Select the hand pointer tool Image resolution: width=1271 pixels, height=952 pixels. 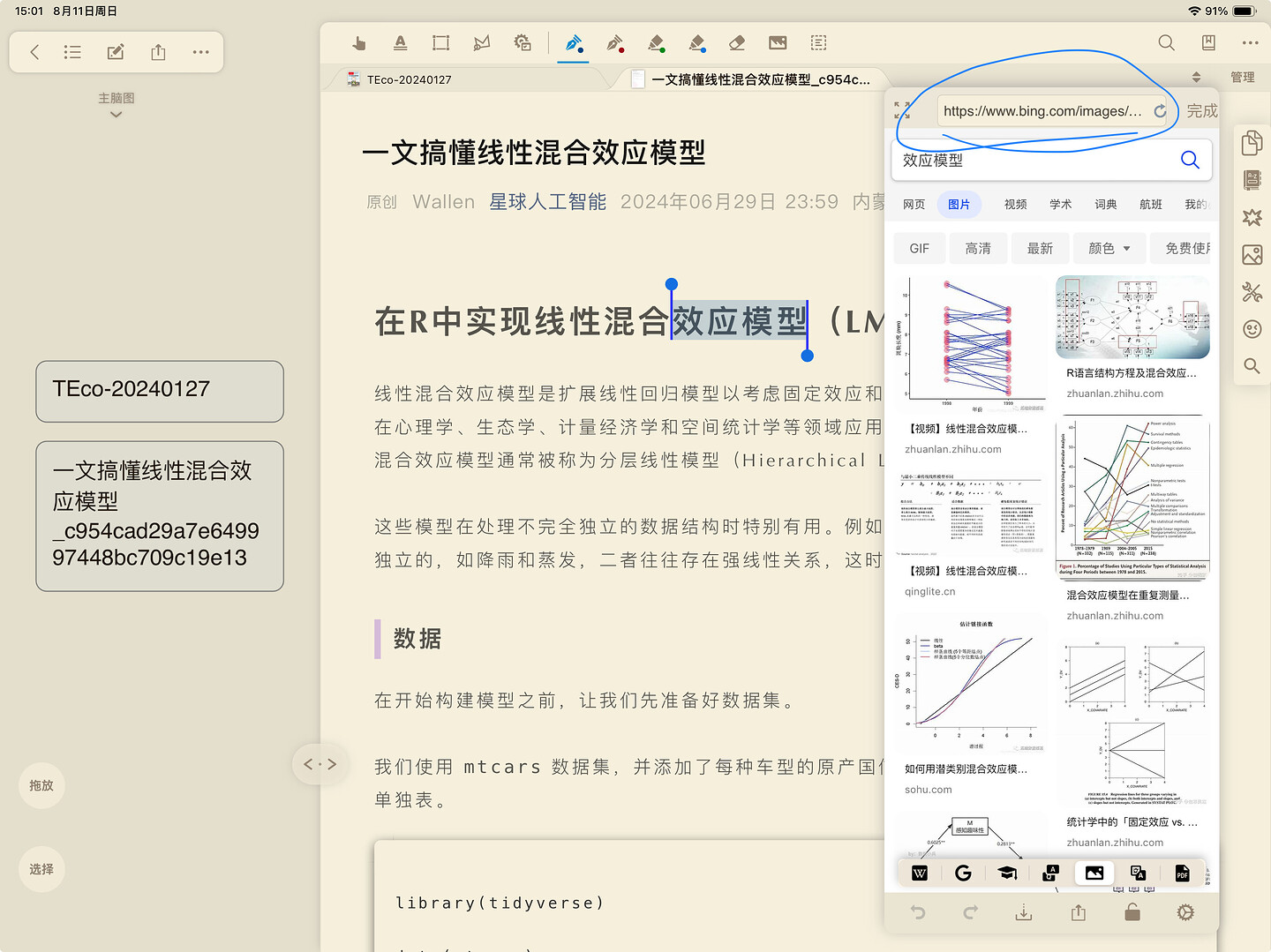point(358,42)
